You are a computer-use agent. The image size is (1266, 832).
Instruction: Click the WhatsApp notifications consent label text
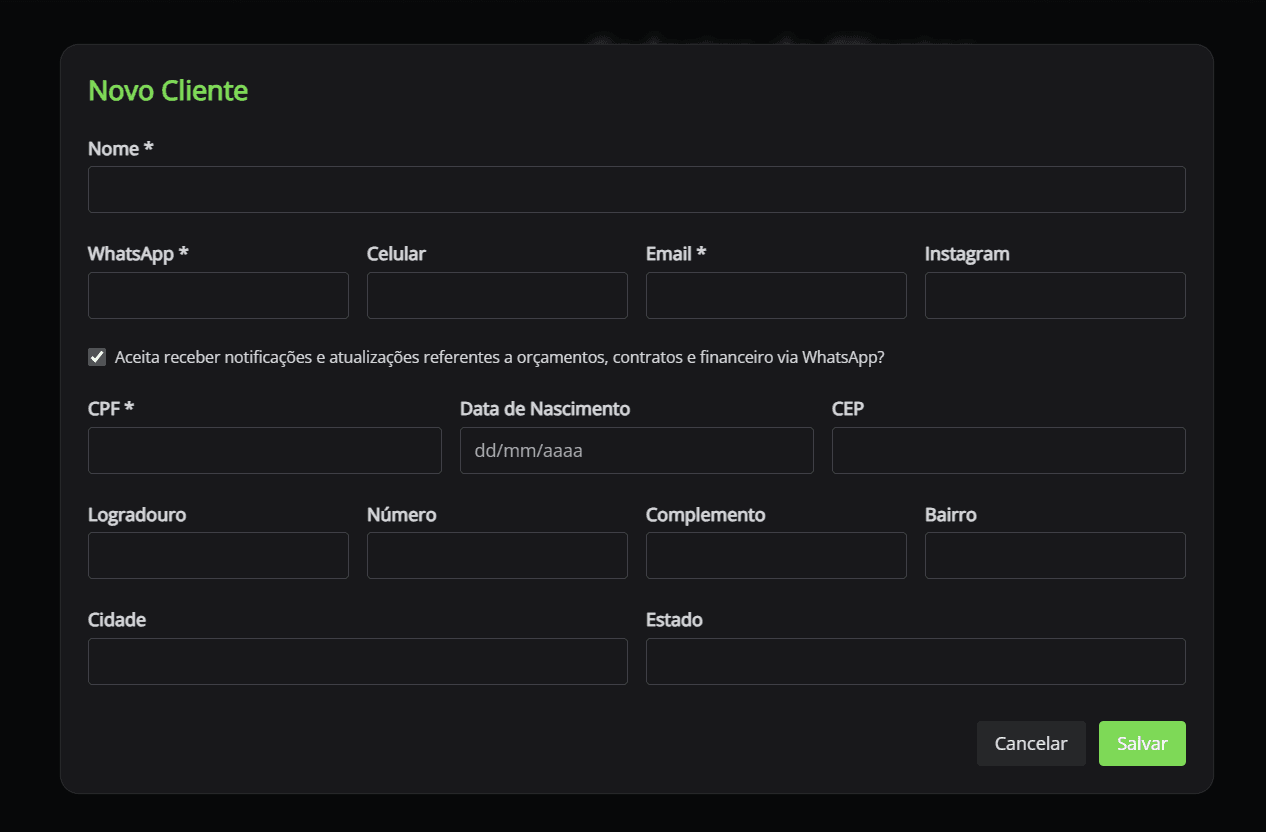(500, 357)
